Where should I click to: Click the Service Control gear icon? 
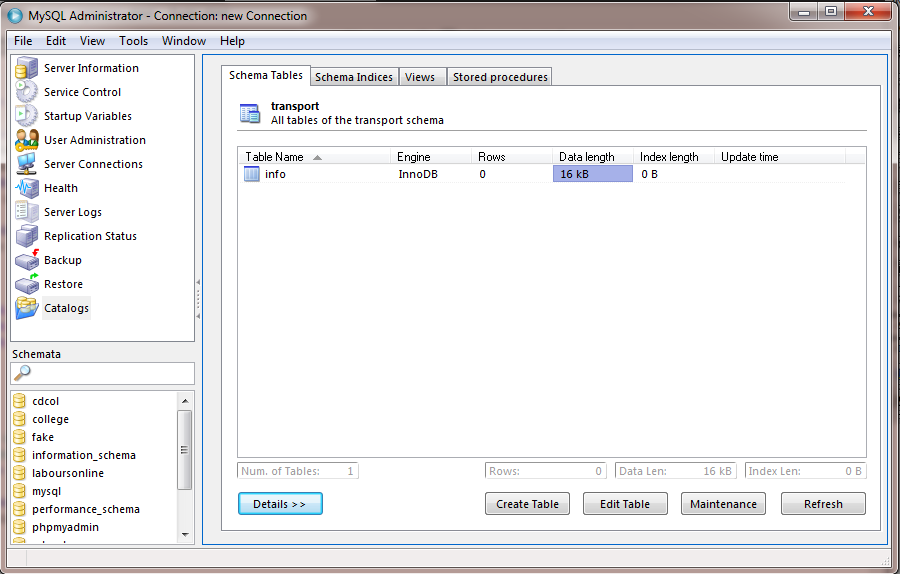coord(26,92)
